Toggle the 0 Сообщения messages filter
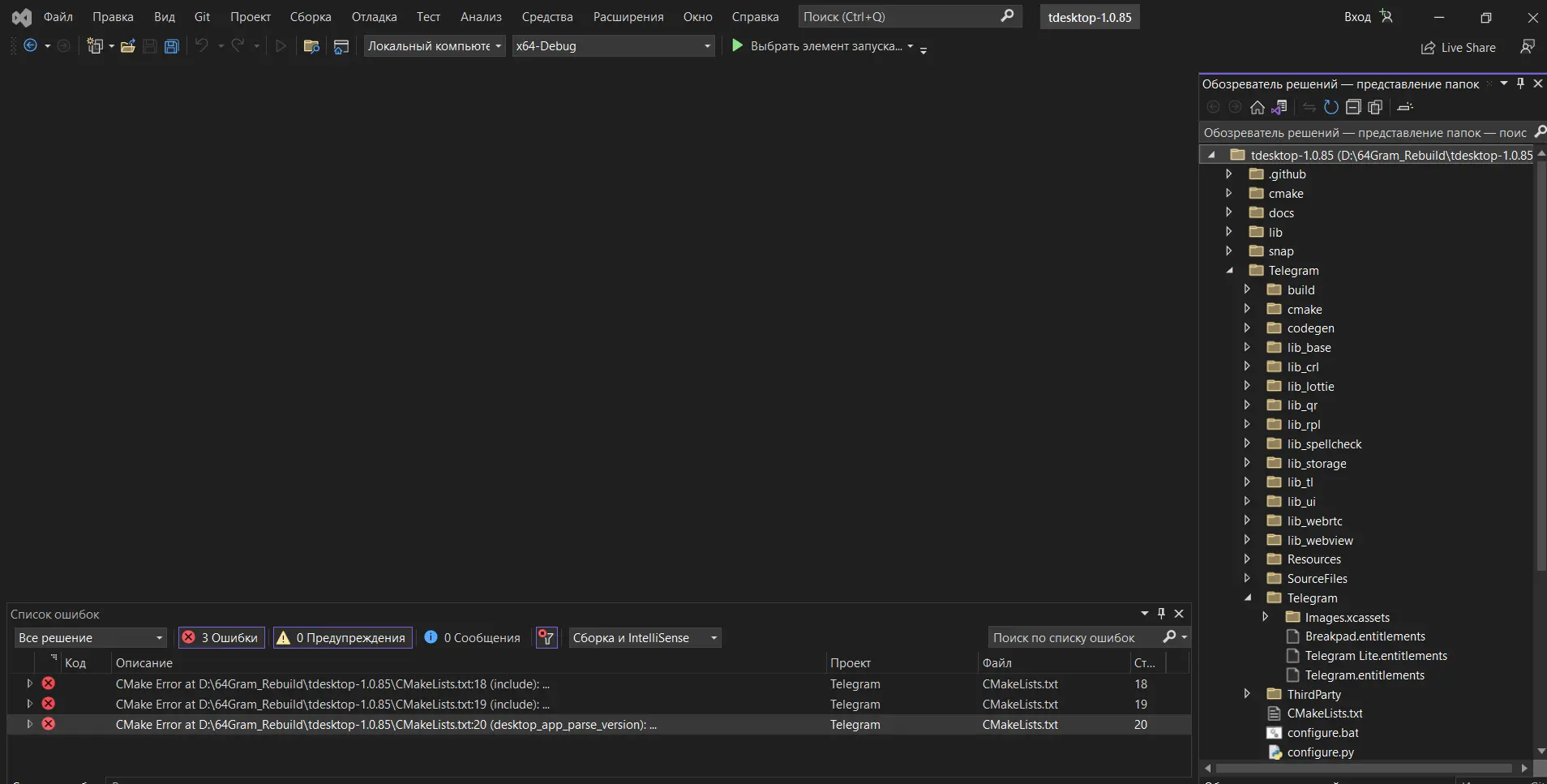 472,637
